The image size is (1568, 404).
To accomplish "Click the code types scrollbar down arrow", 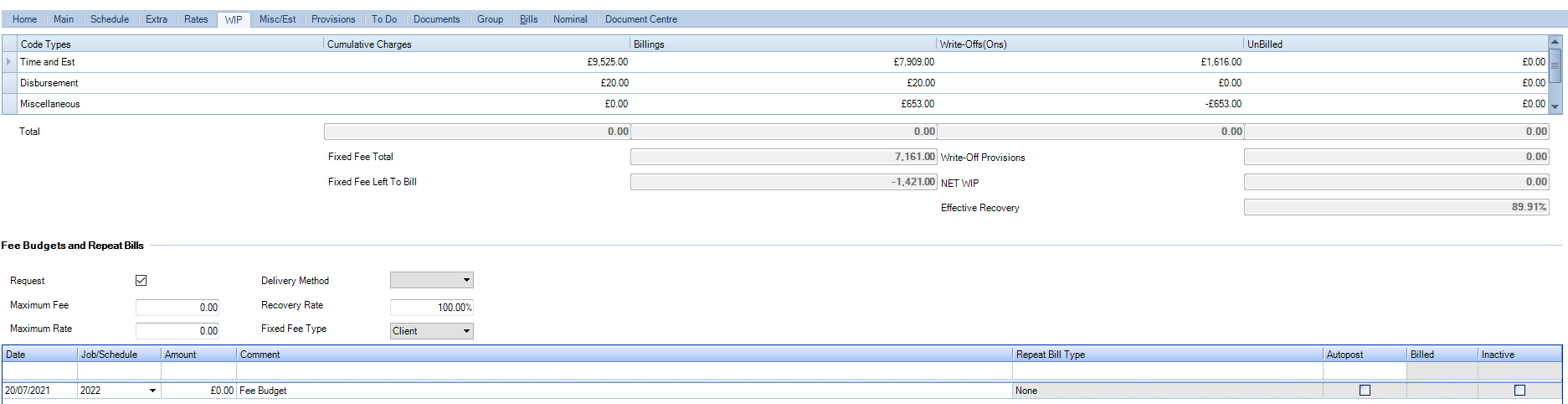I will tap(1555, 107).
